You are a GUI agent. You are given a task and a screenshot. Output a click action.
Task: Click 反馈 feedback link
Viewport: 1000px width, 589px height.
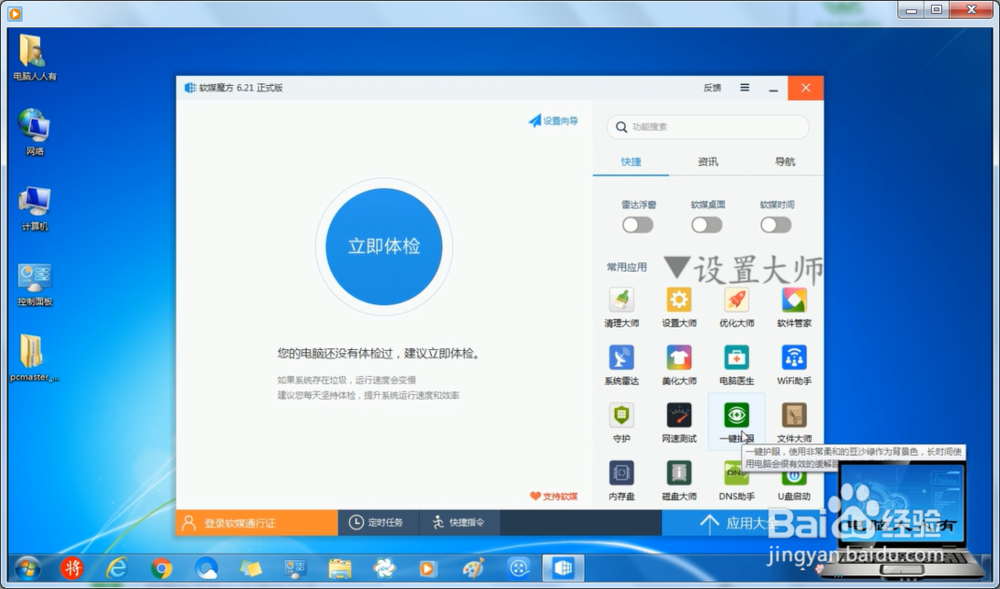(712, 88)
